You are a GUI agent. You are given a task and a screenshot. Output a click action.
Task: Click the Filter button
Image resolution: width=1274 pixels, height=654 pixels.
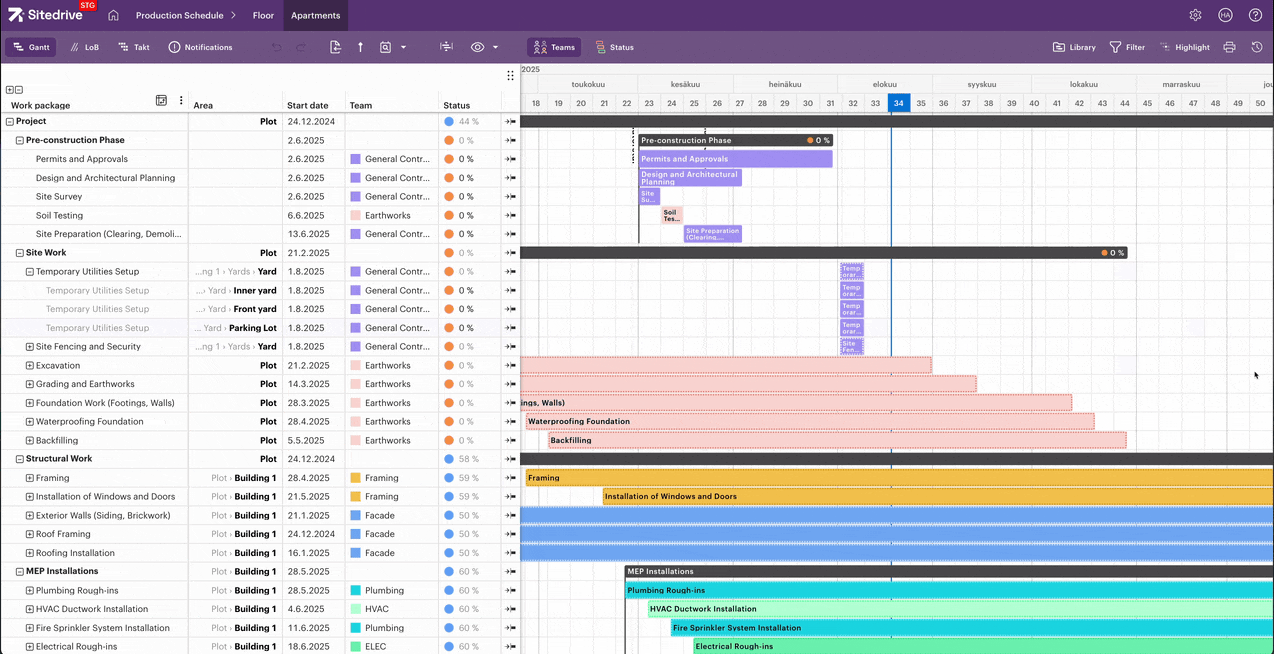[x=1127, y=47]
